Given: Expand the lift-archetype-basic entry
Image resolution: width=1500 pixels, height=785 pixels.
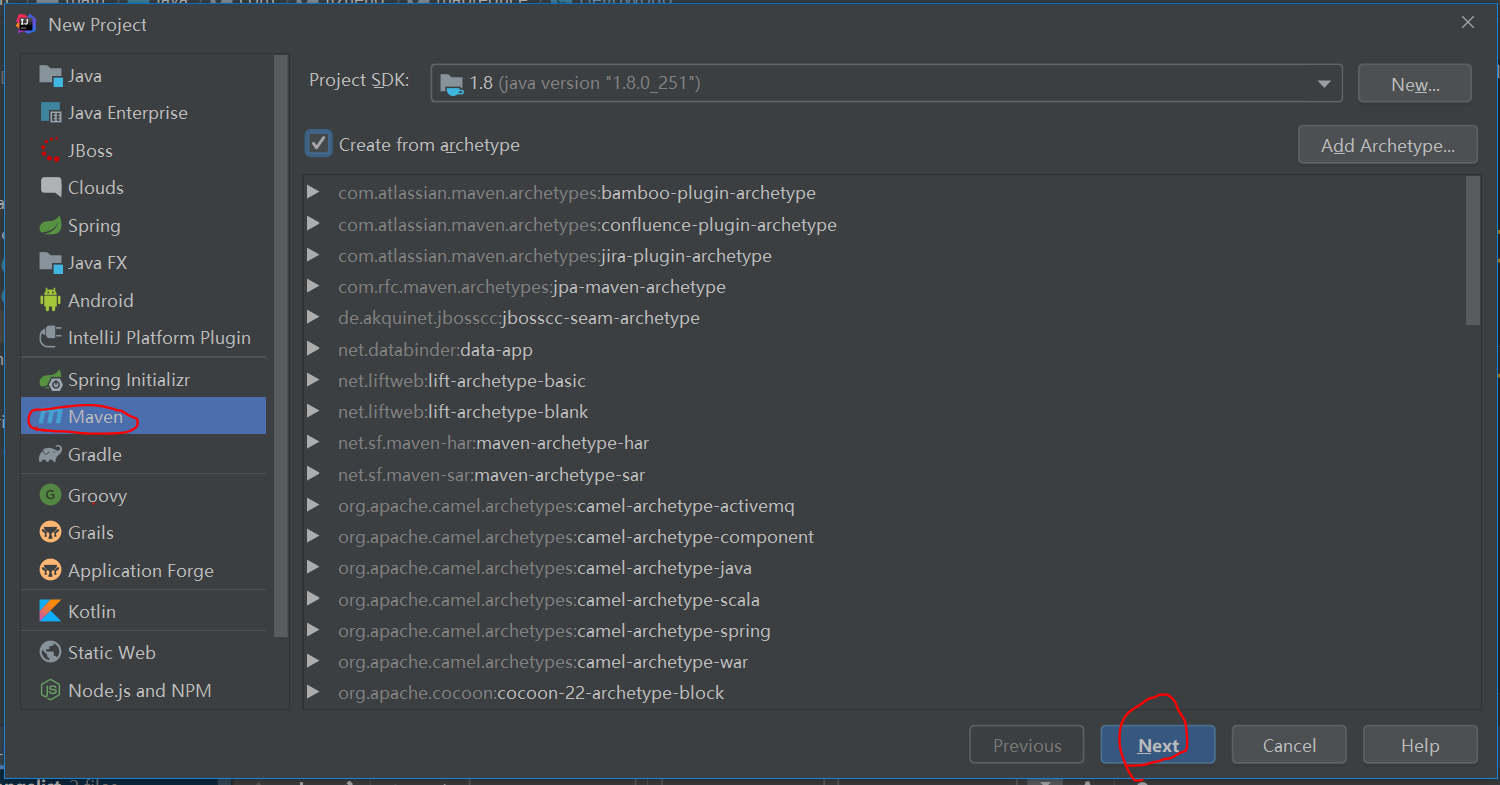Looking at the screenshot, I should (x=313, y=380).
